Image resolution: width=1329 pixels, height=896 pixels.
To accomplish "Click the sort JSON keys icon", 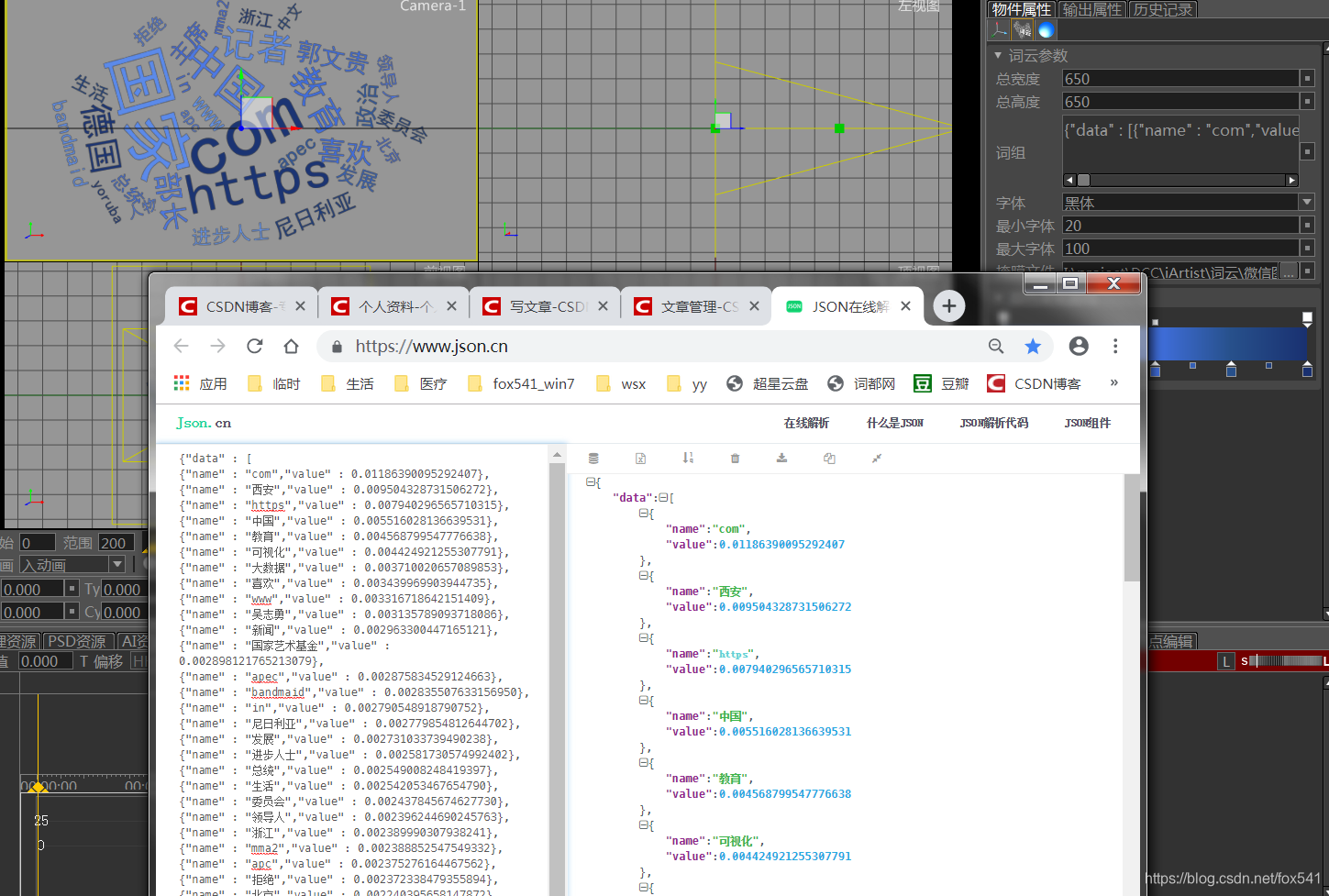I will [688, 458].
